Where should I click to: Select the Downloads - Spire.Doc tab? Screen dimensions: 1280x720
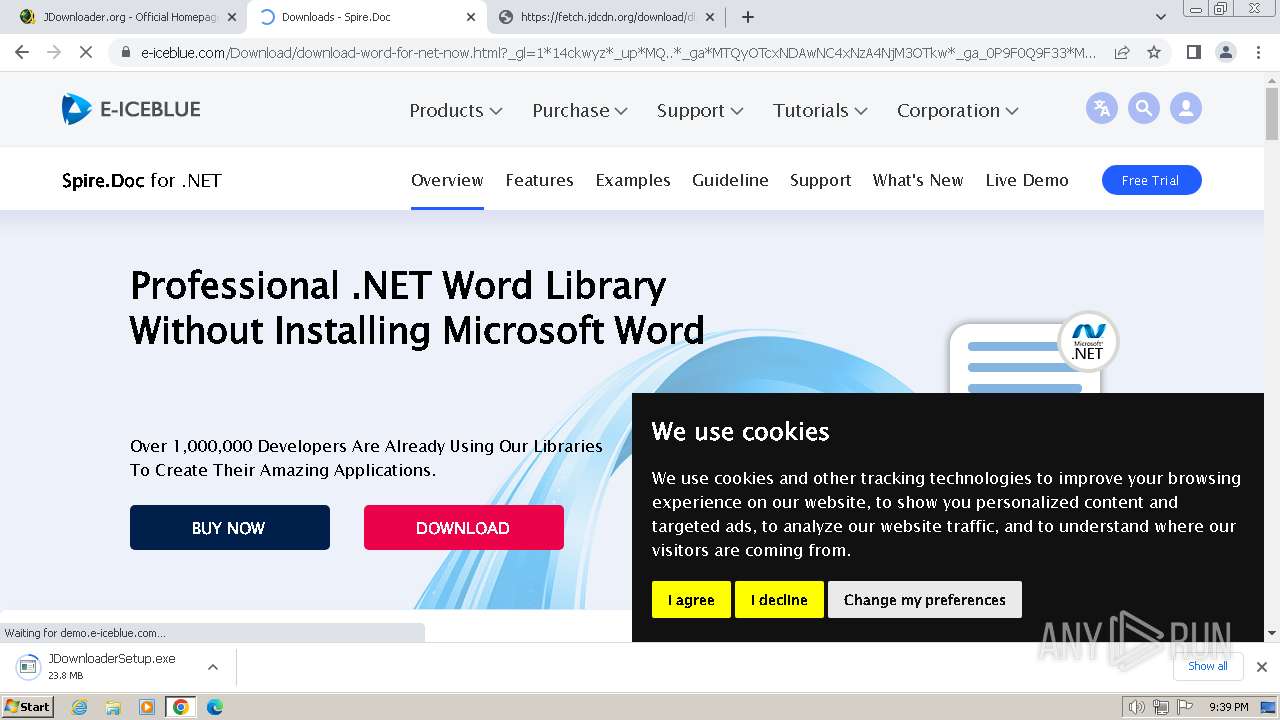[365, 17]
